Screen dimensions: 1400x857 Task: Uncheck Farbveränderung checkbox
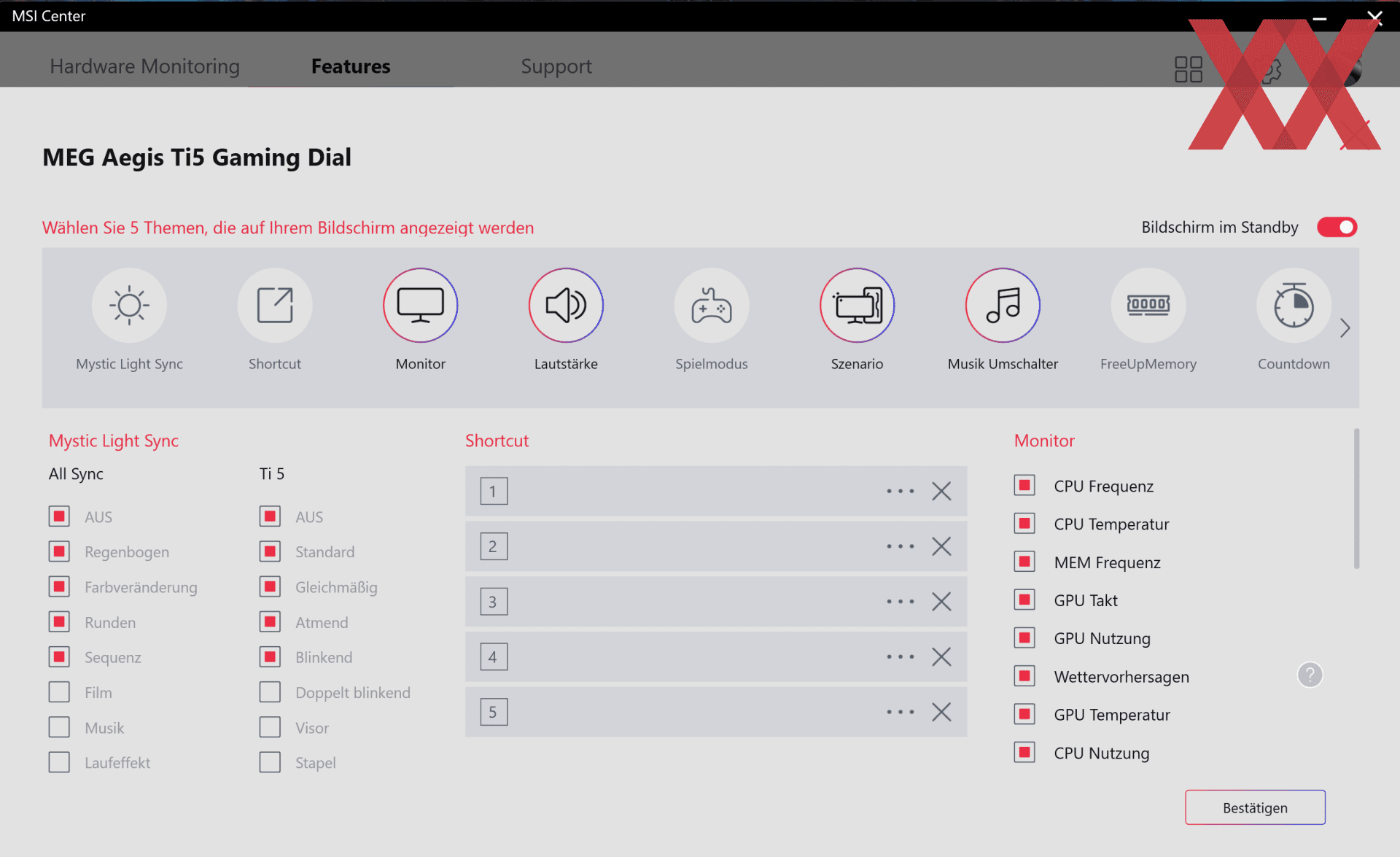point(59,586)
